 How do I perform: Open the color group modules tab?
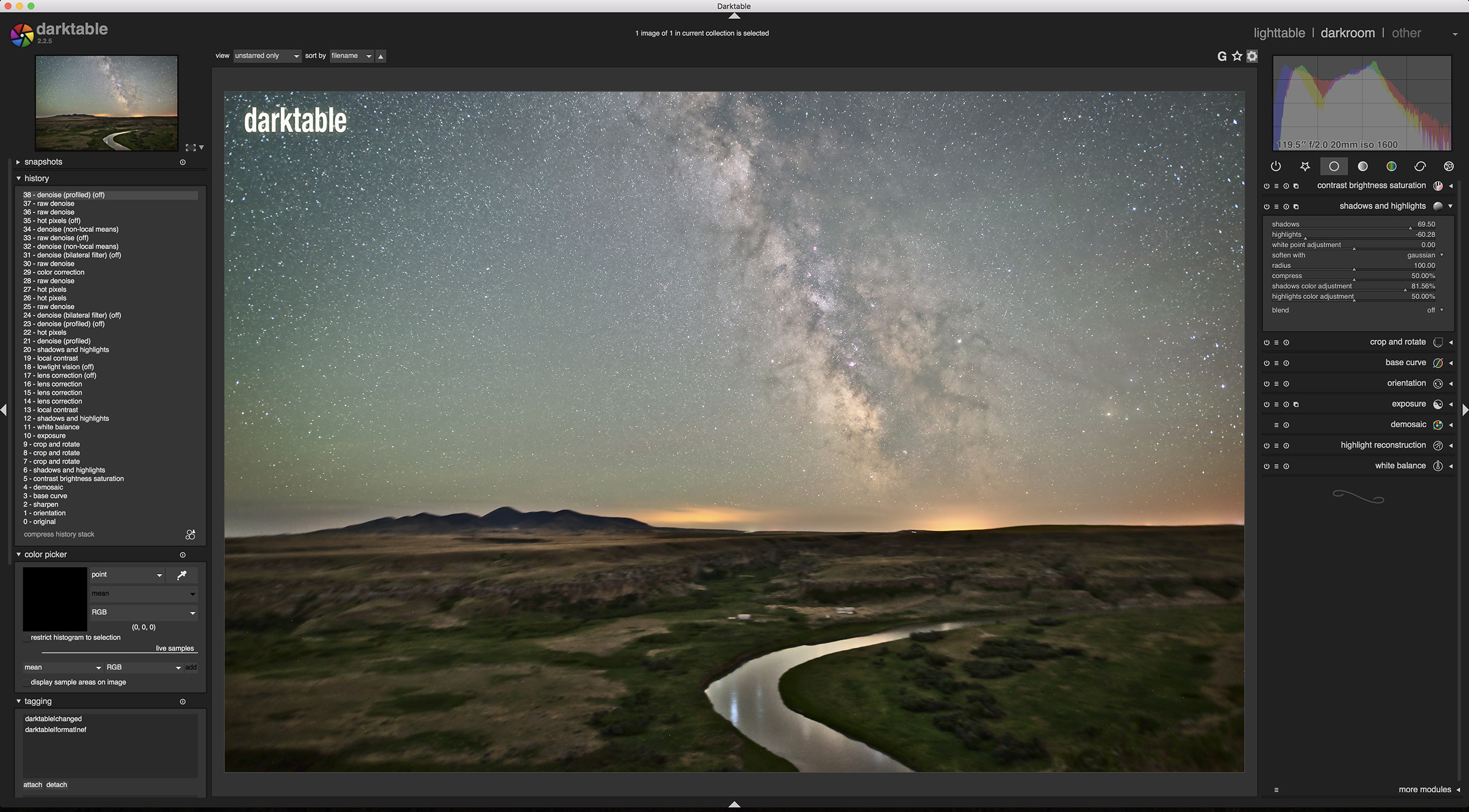[x=1391, y=166]
